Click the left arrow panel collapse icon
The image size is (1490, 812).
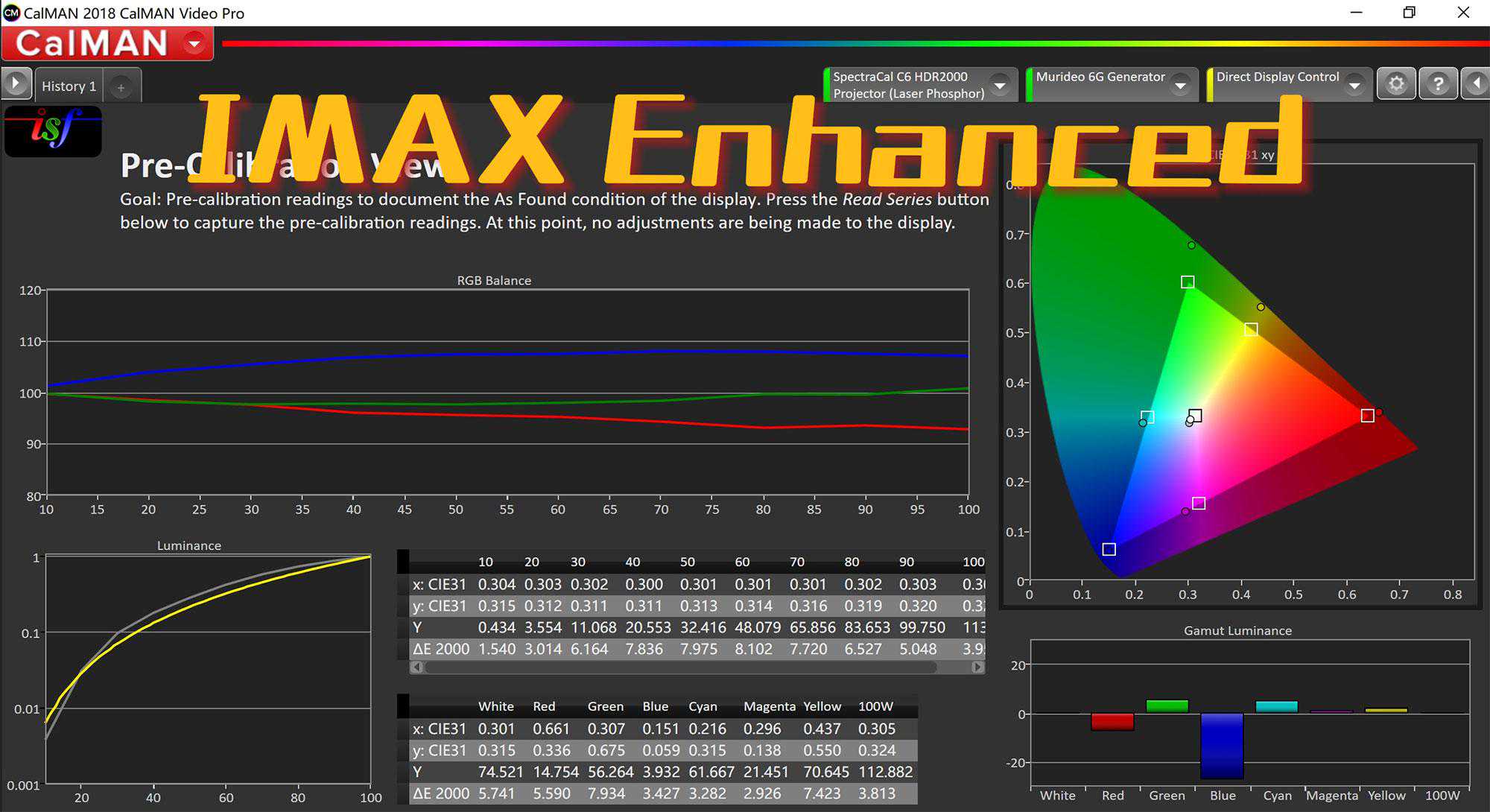click(1476, 83)
